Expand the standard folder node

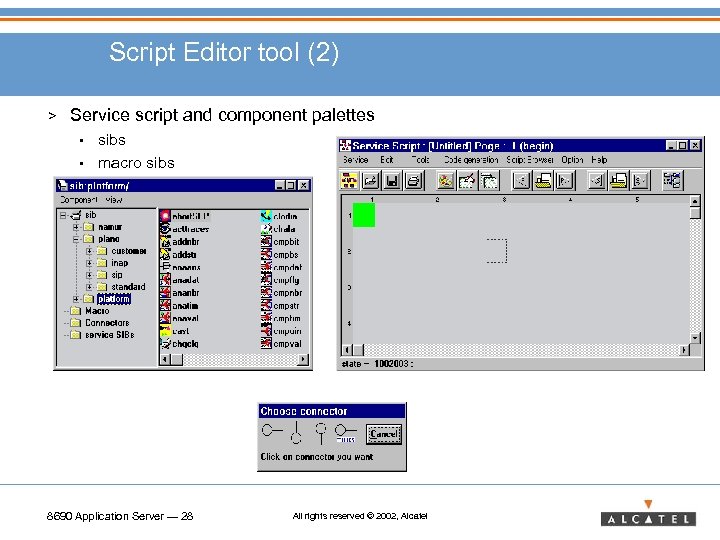[89, 287]
